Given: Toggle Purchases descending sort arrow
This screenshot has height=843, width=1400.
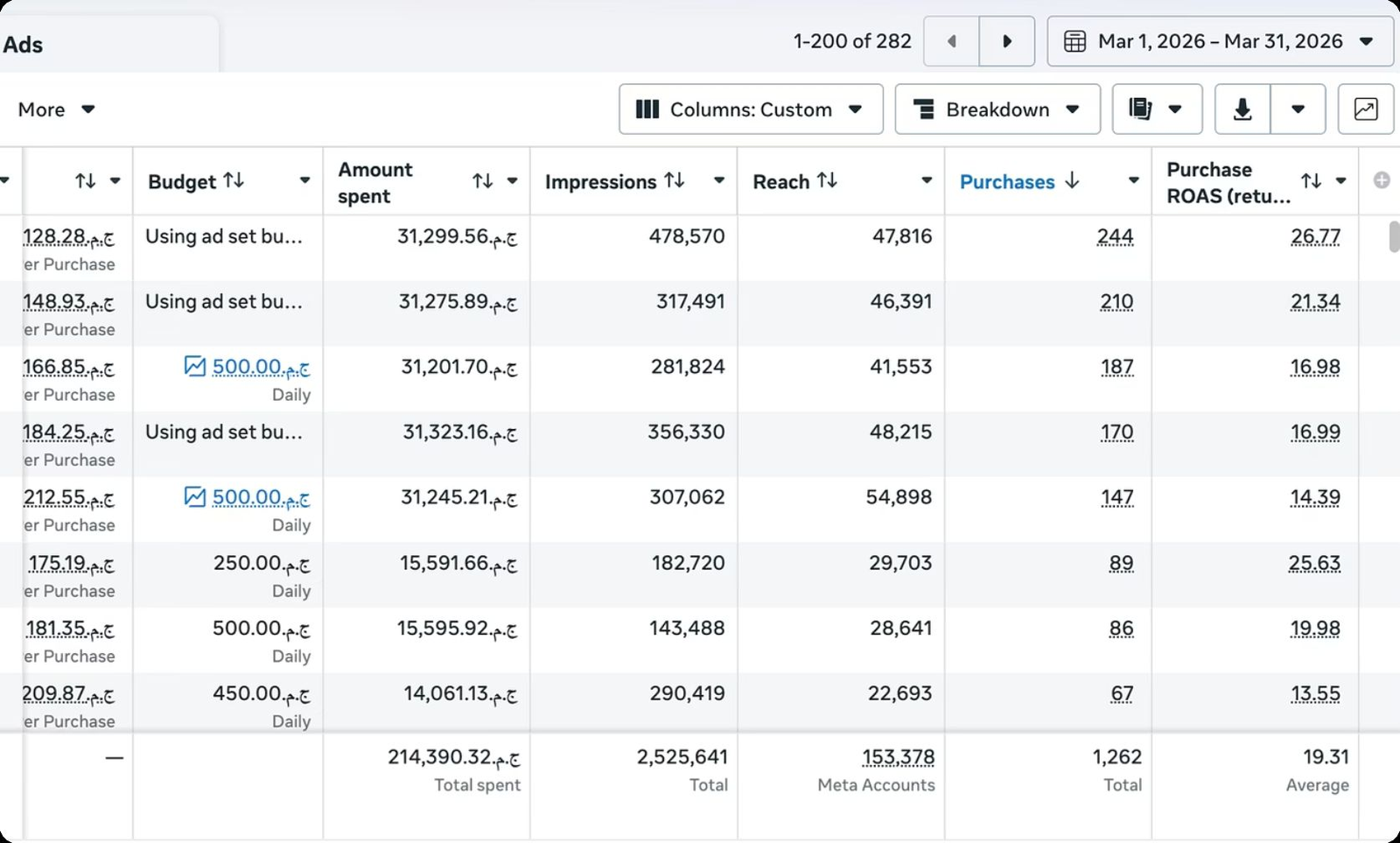Looking at the screenshot, I should pyautogui.click(x=1072, y=180).
